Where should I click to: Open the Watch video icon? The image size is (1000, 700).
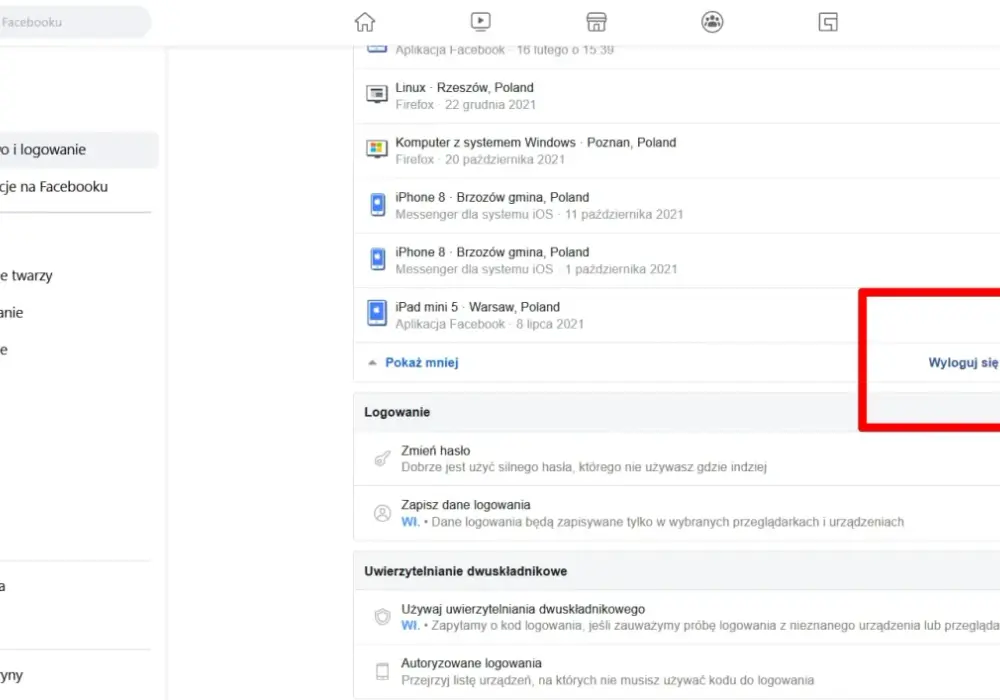pos(480,22)
